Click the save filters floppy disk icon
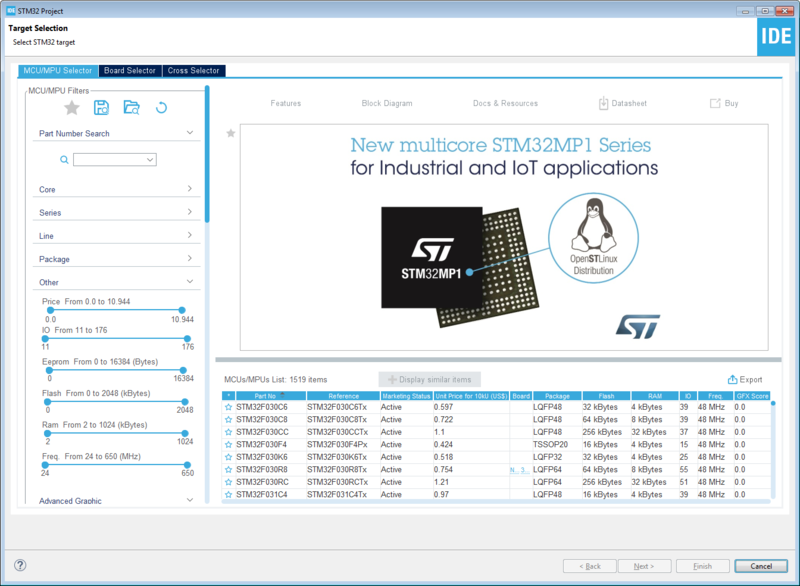This screenshot has height=586, width=800. pos(101,108)
